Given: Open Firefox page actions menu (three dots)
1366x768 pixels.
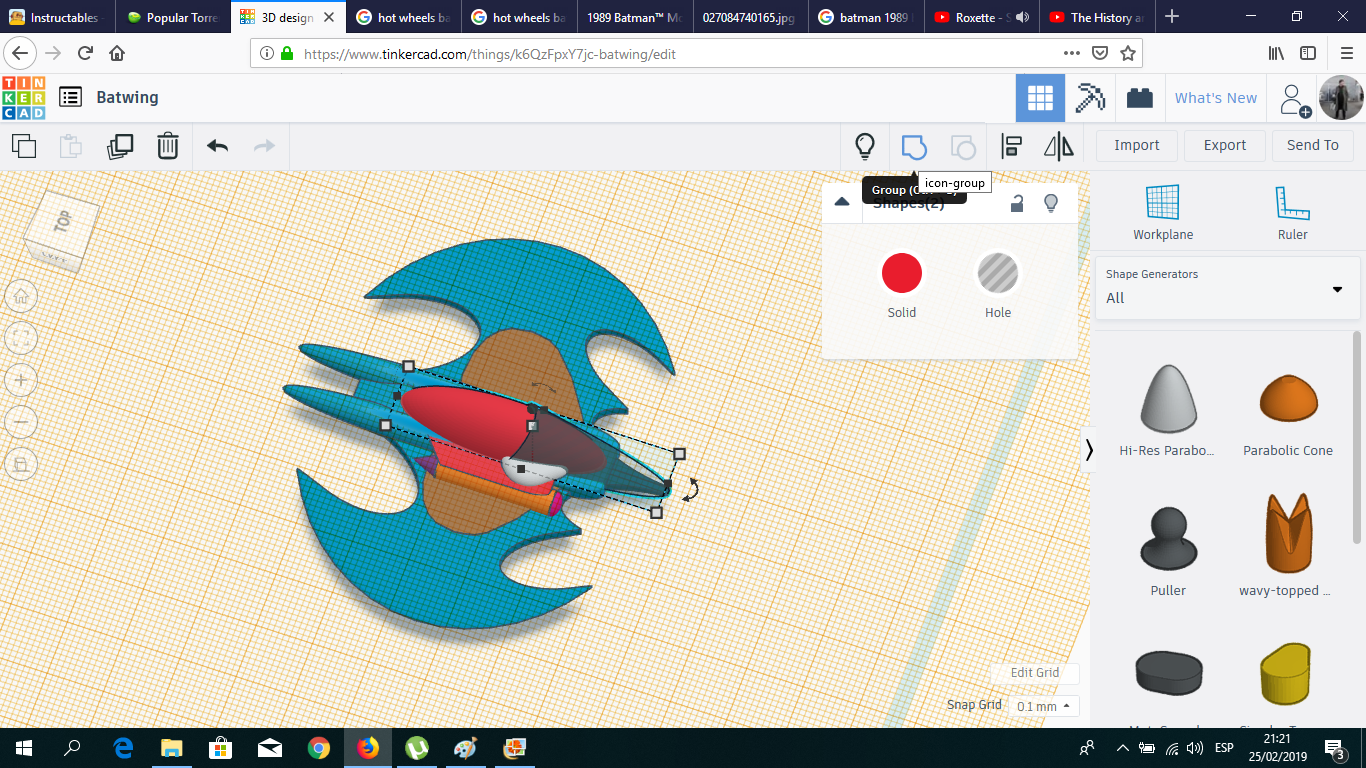Looking at the screenshot, I should coord(1071,53).
